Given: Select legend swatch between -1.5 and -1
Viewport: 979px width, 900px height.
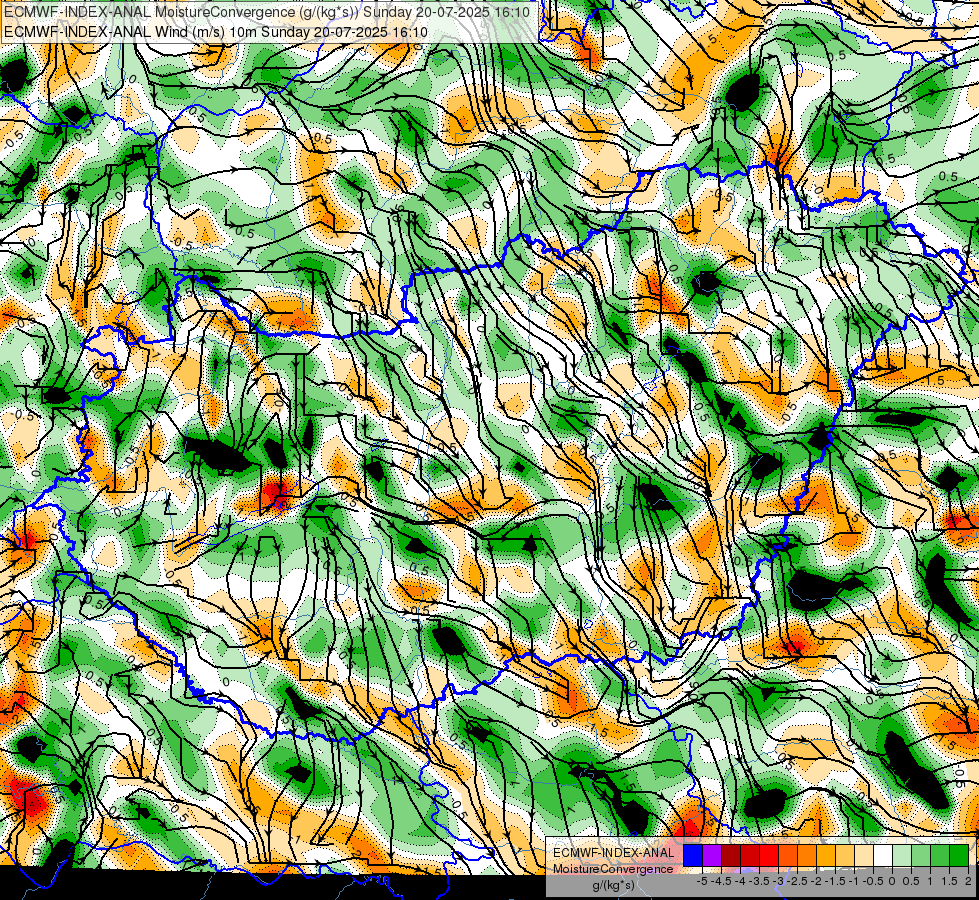Looking at the screenshot, I should [x=845, y=855].
